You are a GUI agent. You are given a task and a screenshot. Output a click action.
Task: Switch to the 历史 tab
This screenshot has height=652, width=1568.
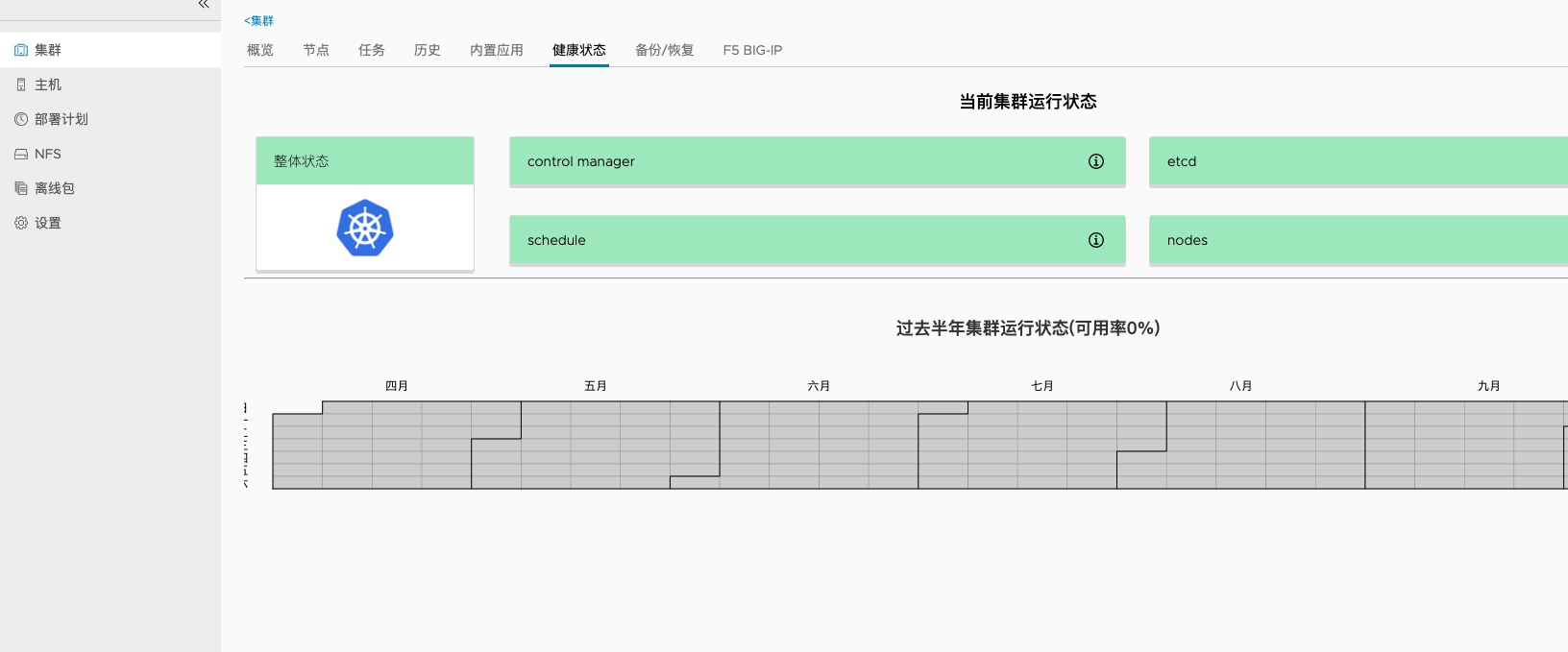pos(428,50)
